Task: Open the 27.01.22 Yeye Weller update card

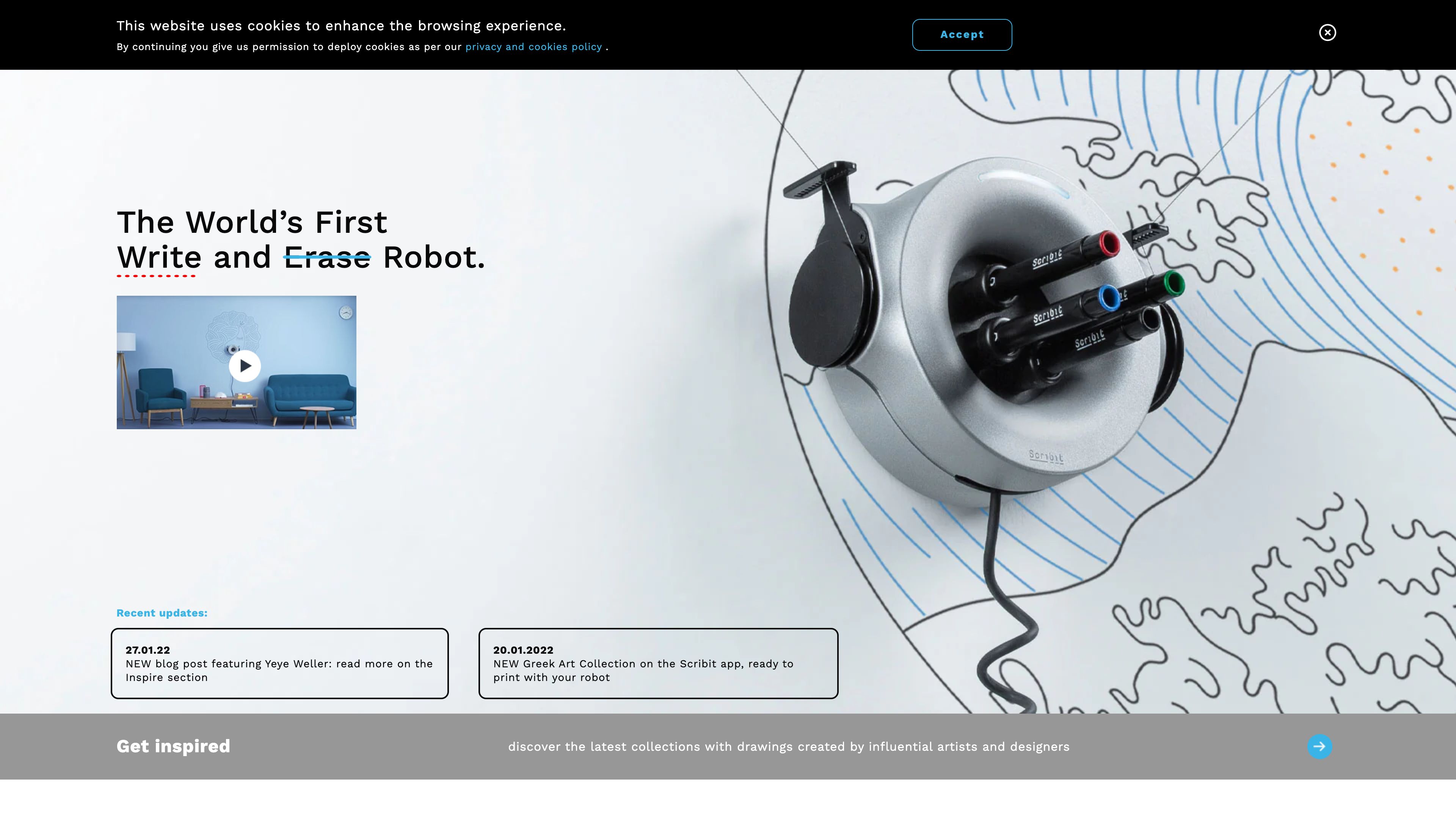Action: click(x=279, y=663)
